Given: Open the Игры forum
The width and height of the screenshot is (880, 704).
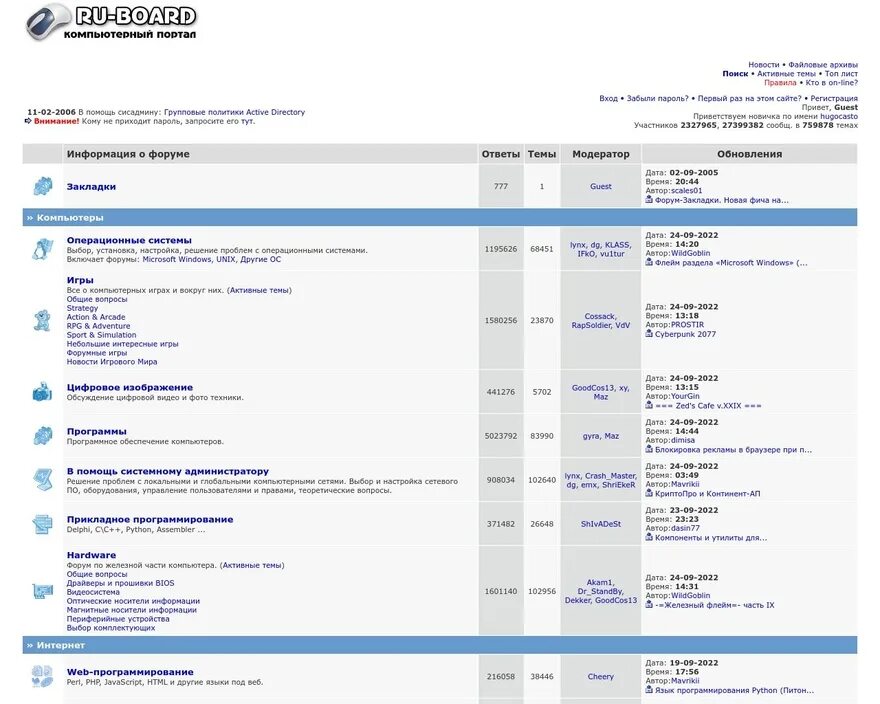Looking at the screenshot, I should (80, 280).
